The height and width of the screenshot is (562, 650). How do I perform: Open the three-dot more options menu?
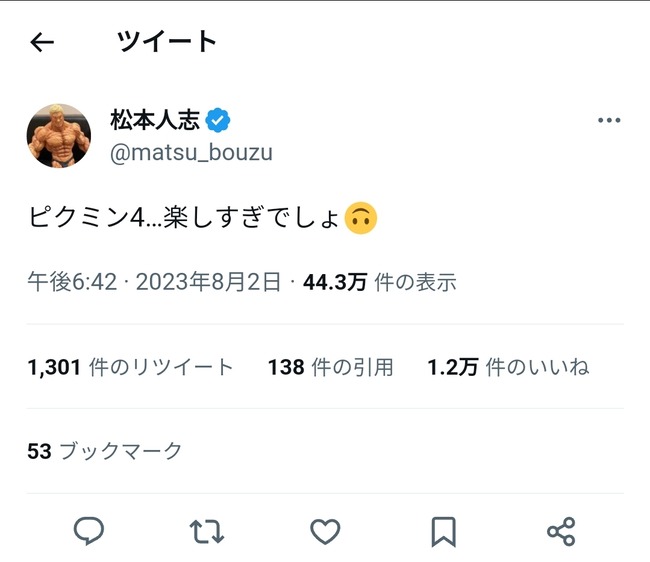pos(609,121)
